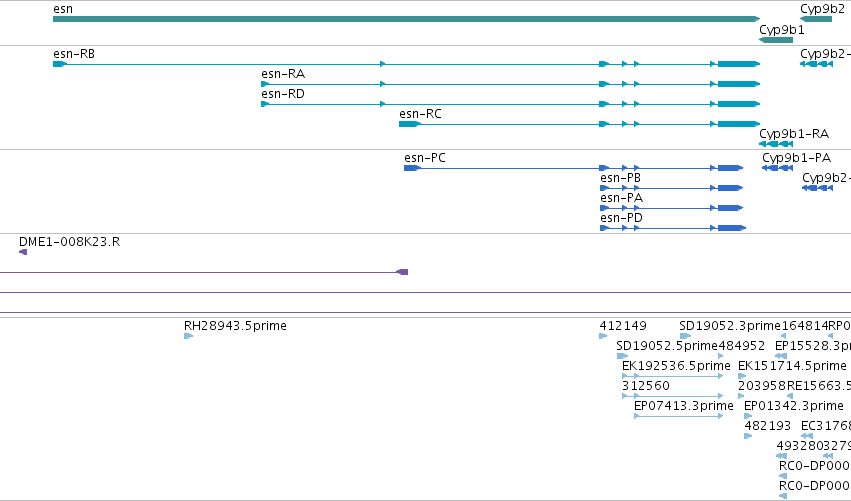Viewport: 851px width, 501px height.
Task: Click the 412149 EST label
Action: click(623, 326)
